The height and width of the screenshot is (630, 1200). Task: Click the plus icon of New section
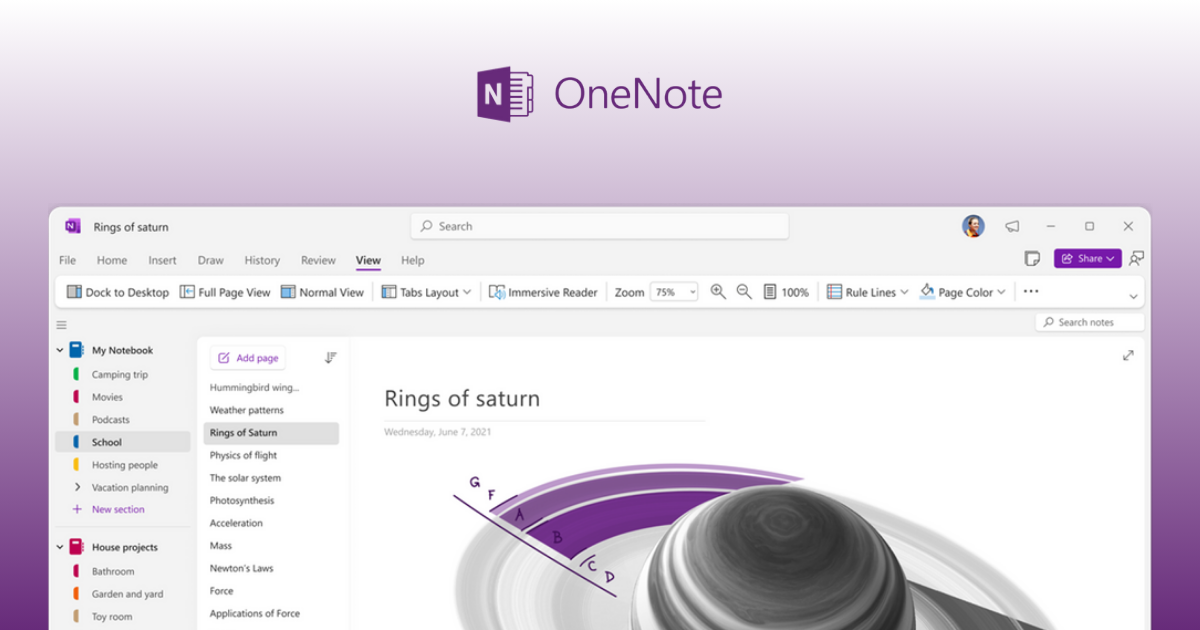coord(77,509)
